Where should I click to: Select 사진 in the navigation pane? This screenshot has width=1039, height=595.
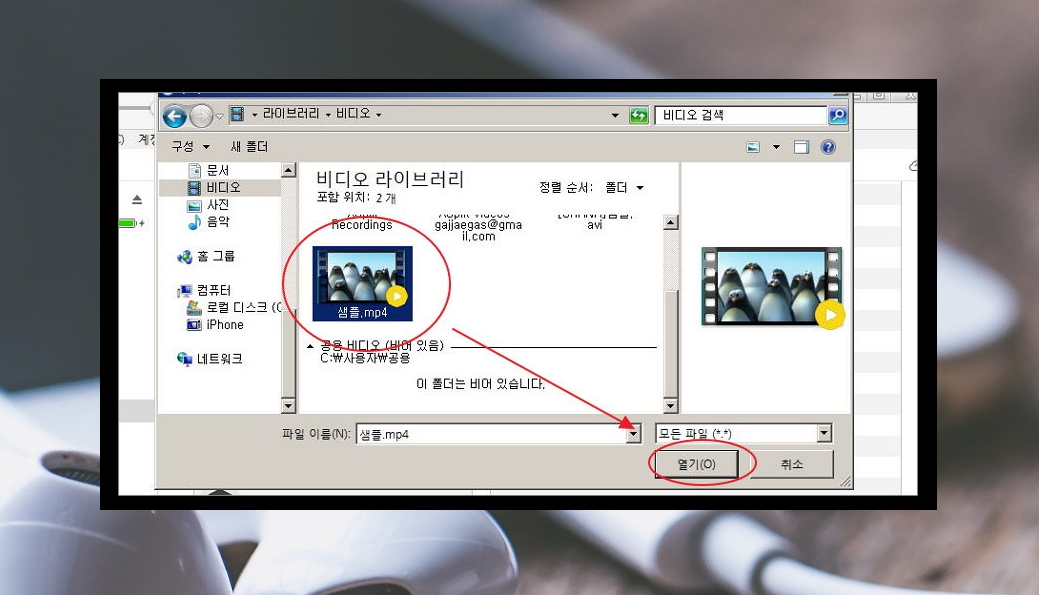pyautogui.click(x=218, y=205)
